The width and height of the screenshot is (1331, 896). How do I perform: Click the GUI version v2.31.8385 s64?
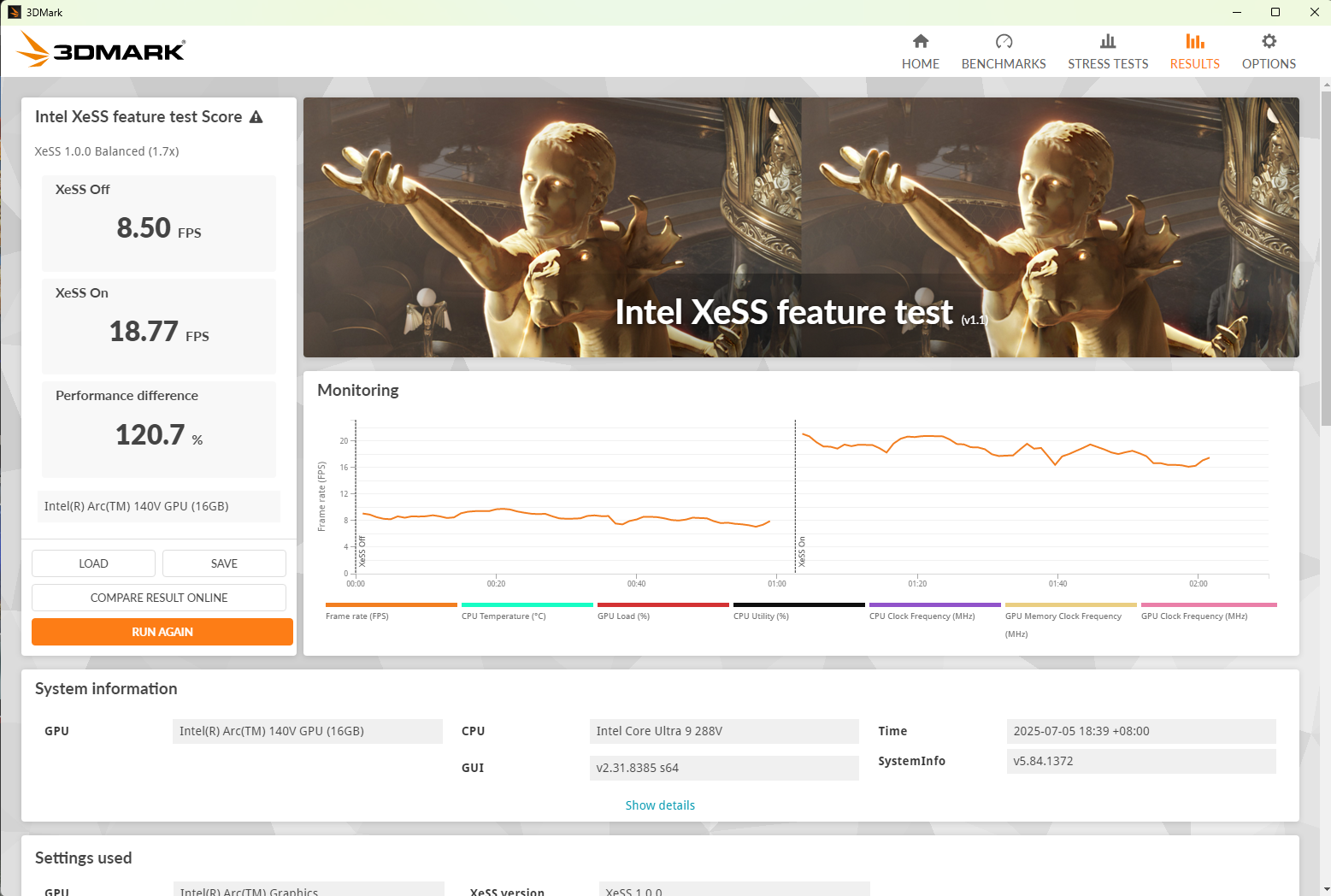[724, 768]
